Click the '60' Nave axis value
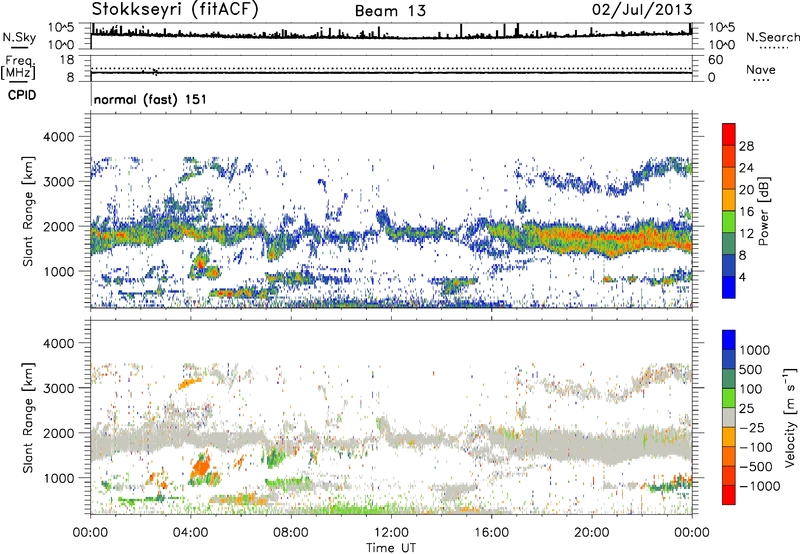The width and height of the screenshot is (800, 554). pyautogui.click(x=716, y=60)
